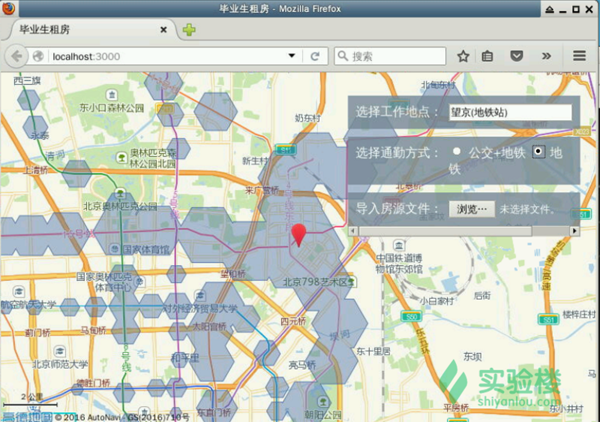Click the Firefox back arrow button
This screenshot has width=600, height=422.
(x=18, y=57)
